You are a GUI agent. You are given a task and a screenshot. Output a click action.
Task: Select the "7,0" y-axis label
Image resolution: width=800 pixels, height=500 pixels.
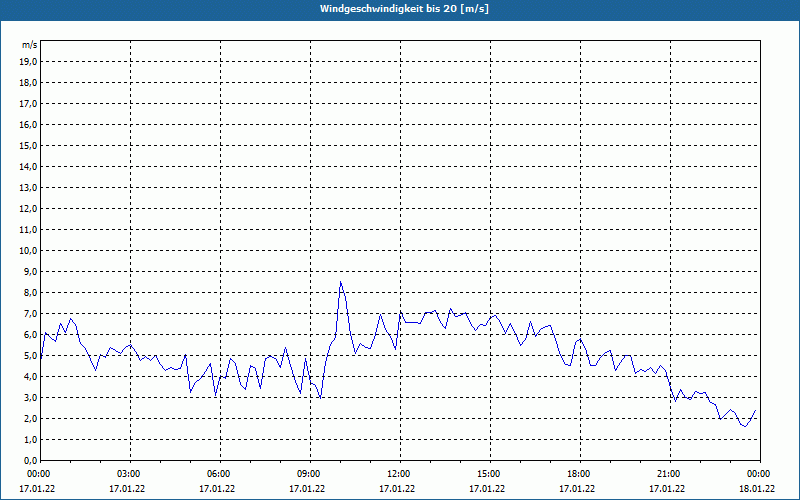pos(30,313)
